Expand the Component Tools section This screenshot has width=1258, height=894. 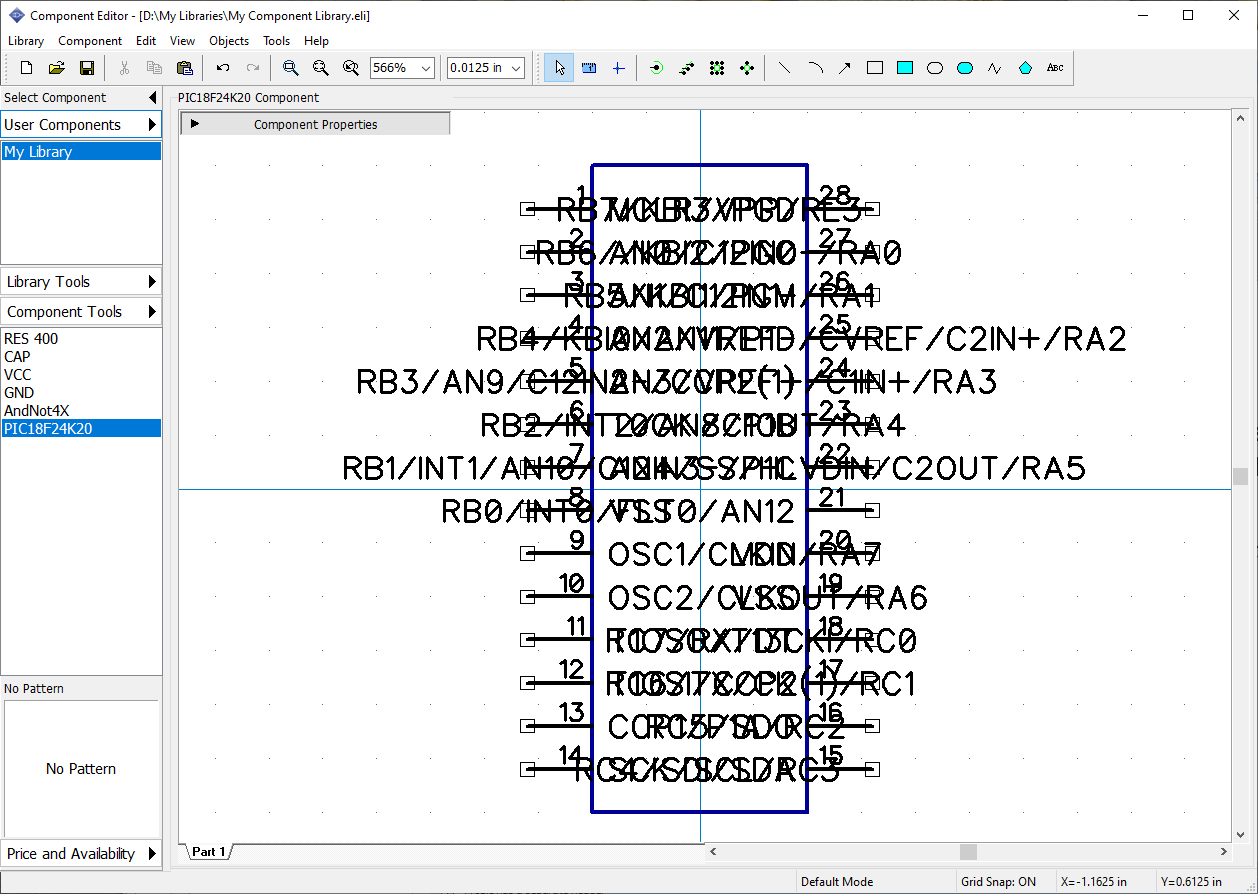pos(152,311)
